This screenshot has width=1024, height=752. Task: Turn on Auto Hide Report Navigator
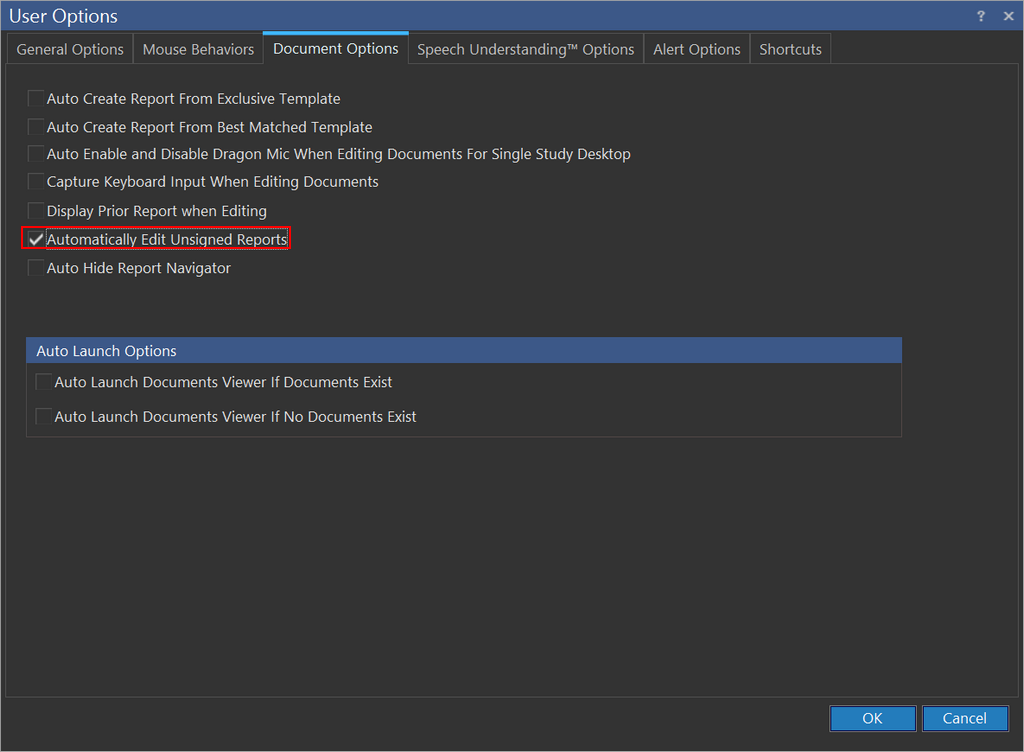pos(36,268)
